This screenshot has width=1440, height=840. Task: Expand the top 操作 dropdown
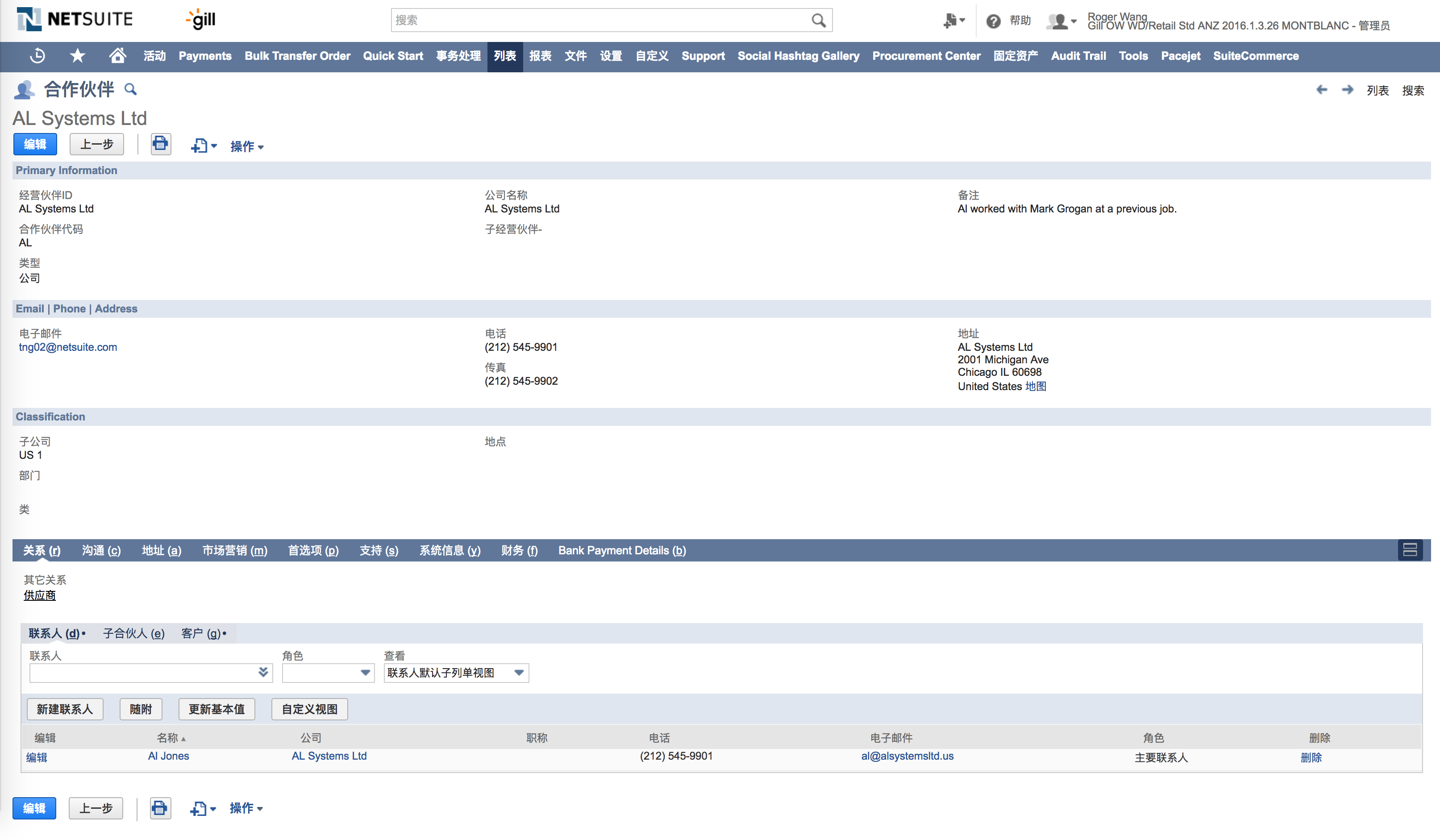pos(247,146)
